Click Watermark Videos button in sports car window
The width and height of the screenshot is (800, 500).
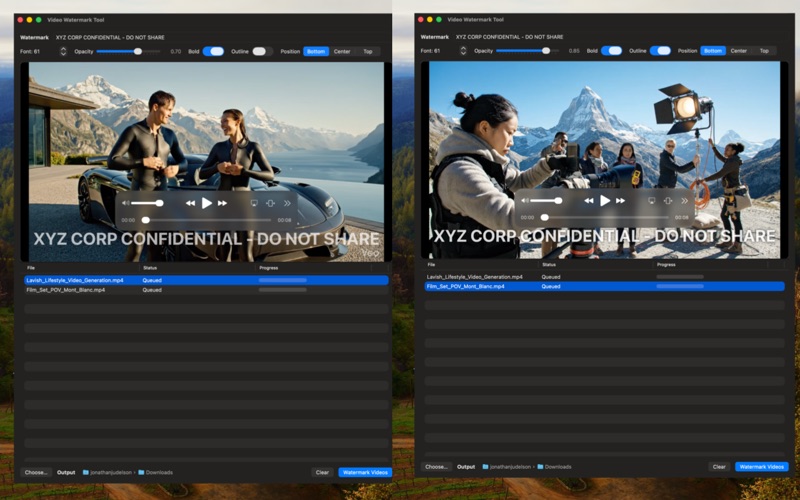(365, 472)
